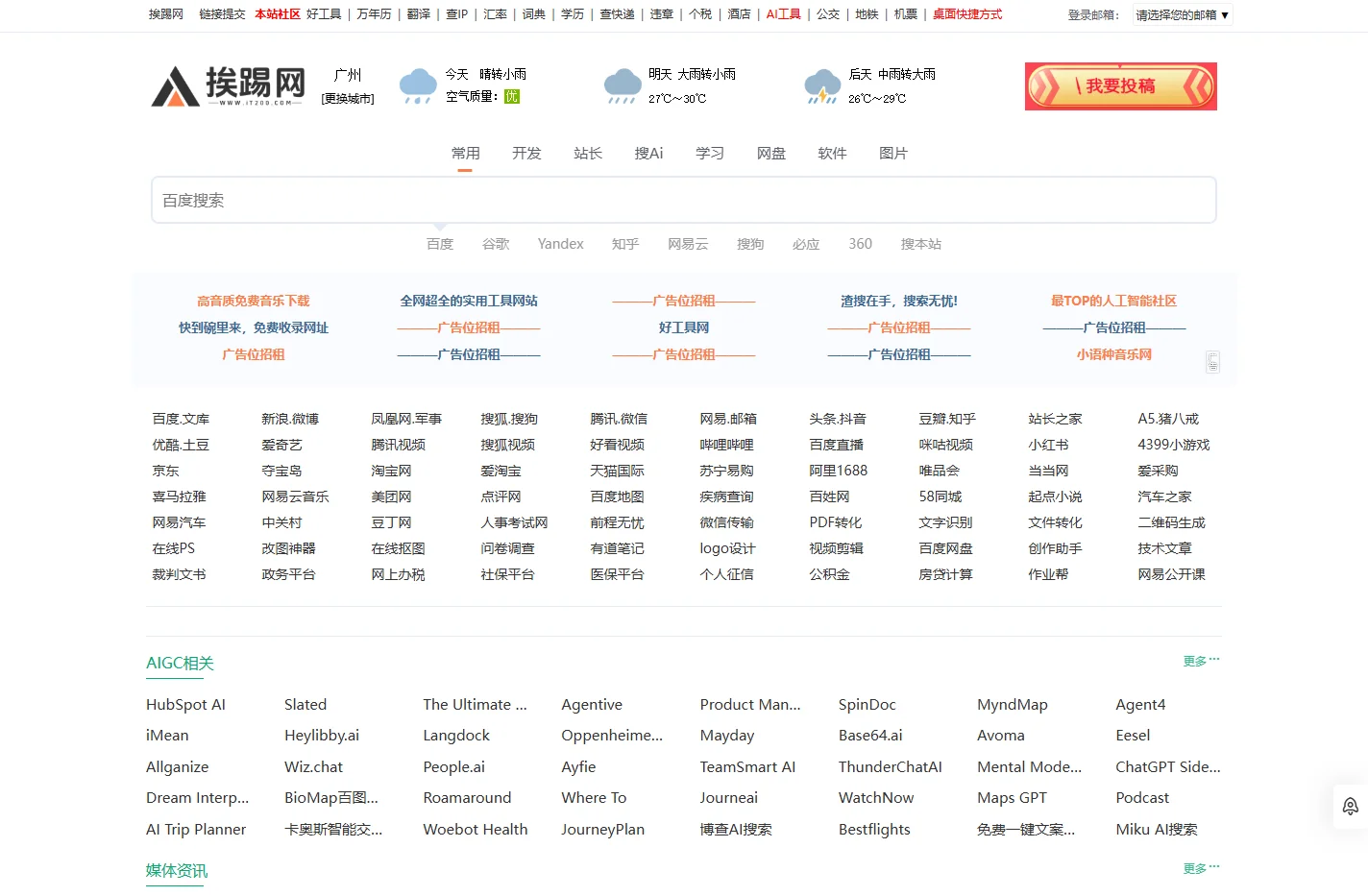Open 本站社区 in top bar

click(x=278, y=14)
